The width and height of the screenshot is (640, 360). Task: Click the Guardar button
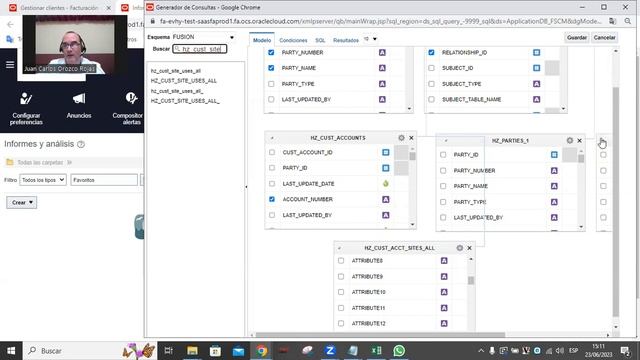pos(577,38)
